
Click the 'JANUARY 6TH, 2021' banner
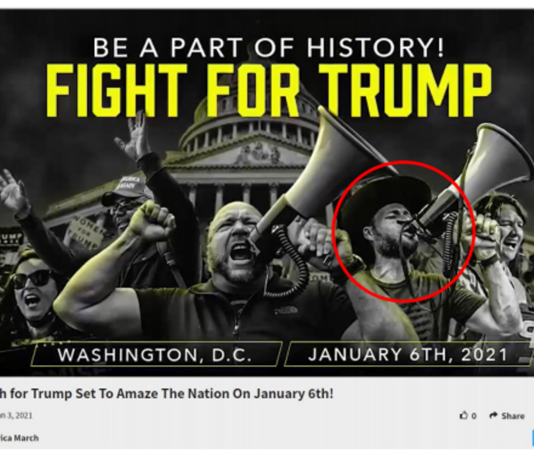click(x=408, y=354)
